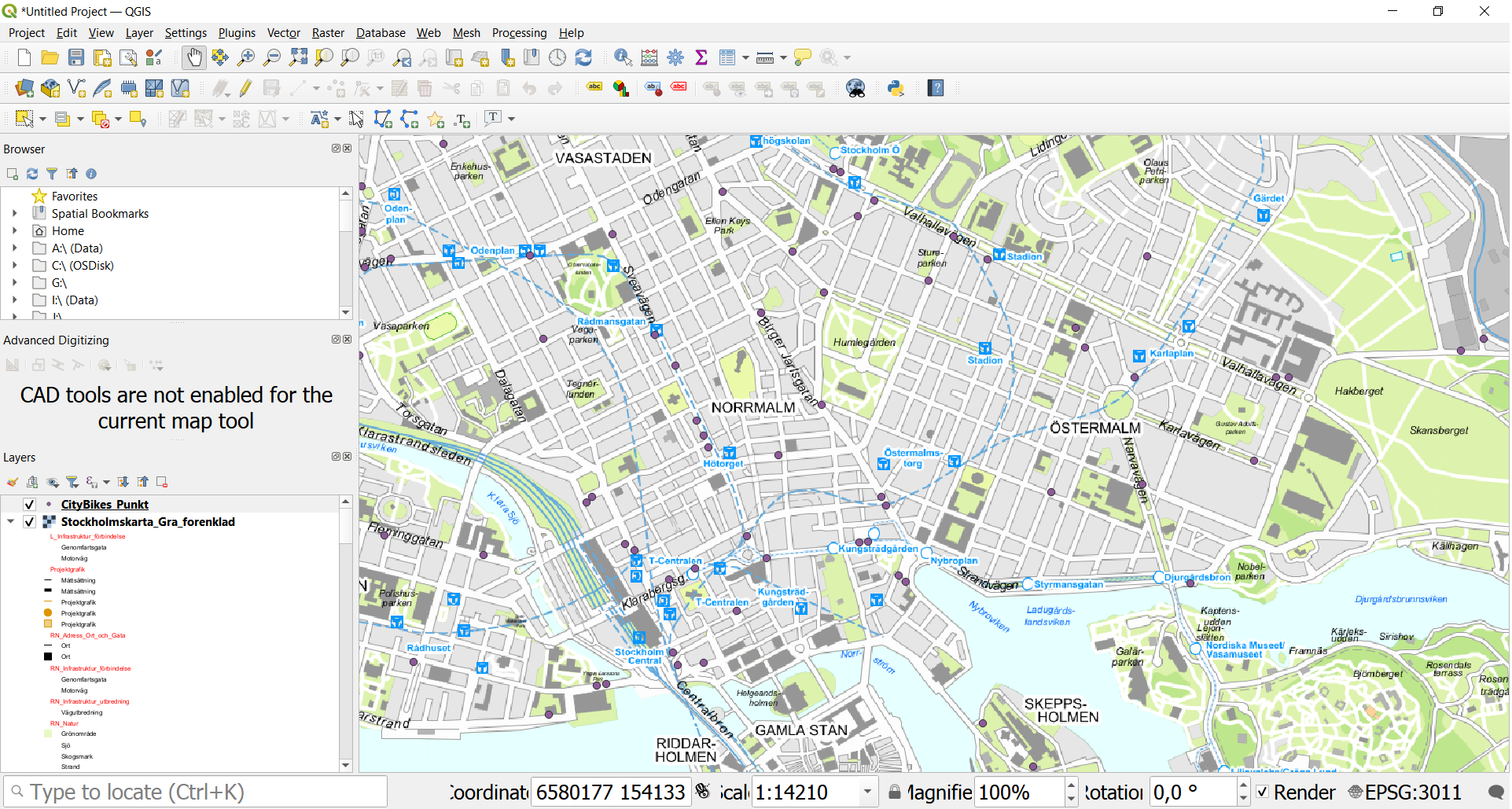This screenshot has width=1512, height=809.
Task: Close the Advanced Digitizing panel
Action: 348,340
